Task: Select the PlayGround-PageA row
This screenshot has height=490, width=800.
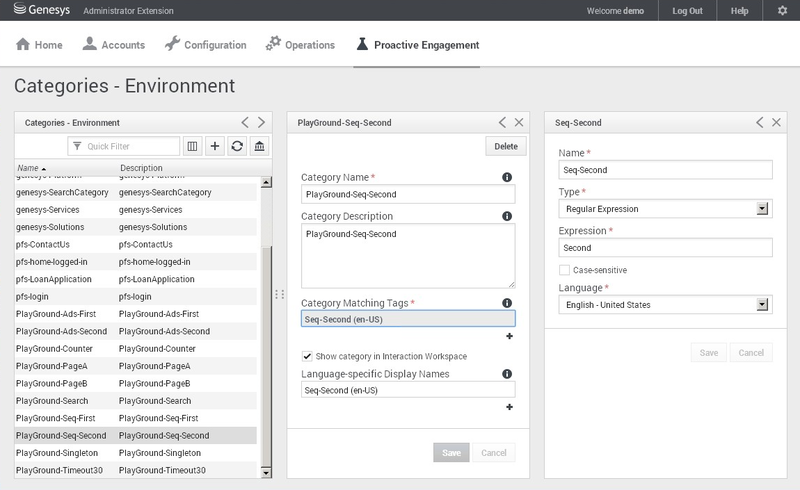Action: [x=136, y=366]
